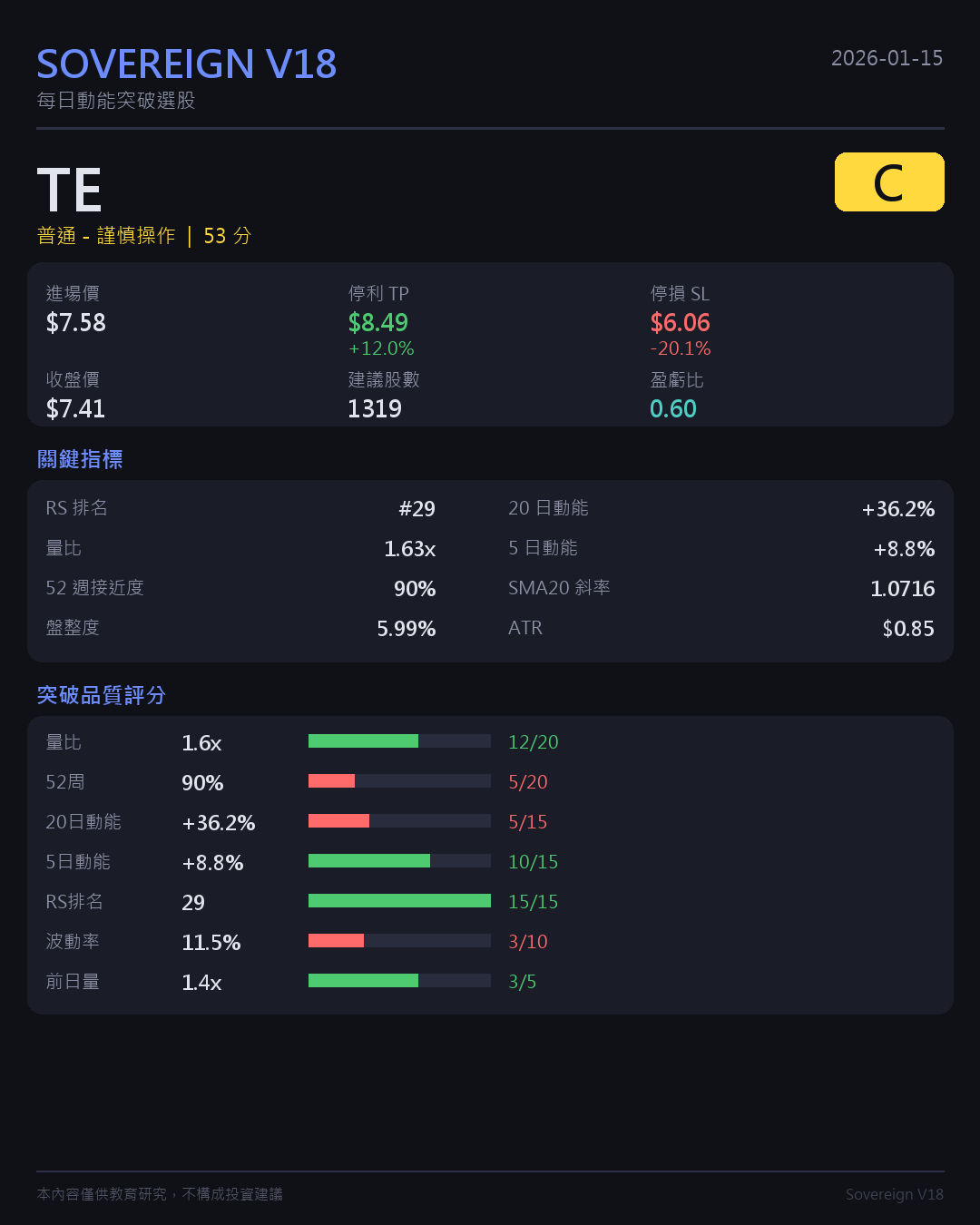Click the take-profit price $8.49

pyautogui.click(x=378, y=322)
